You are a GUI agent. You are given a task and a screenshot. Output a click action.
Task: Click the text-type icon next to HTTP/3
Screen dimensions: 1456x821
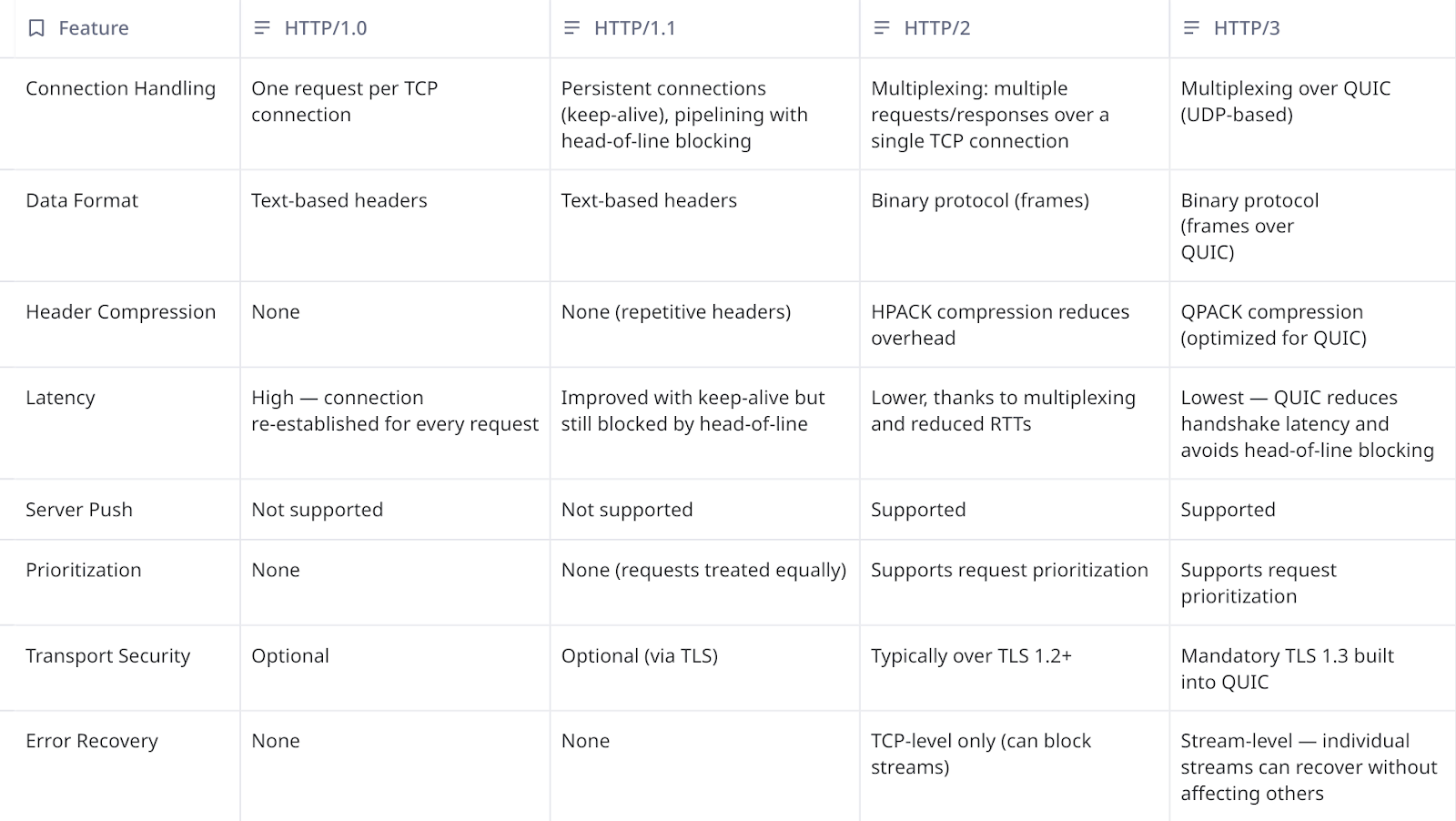tap(1191, 28)
